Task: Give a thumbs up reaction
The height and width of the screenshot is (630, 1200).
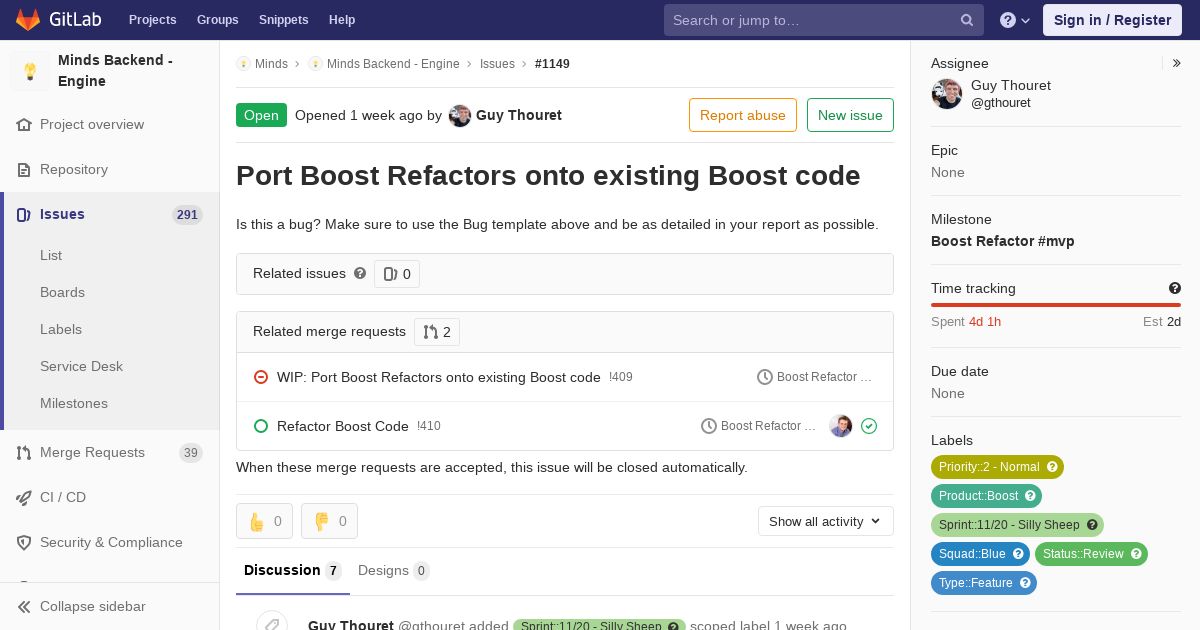Action: coord(264,521)
